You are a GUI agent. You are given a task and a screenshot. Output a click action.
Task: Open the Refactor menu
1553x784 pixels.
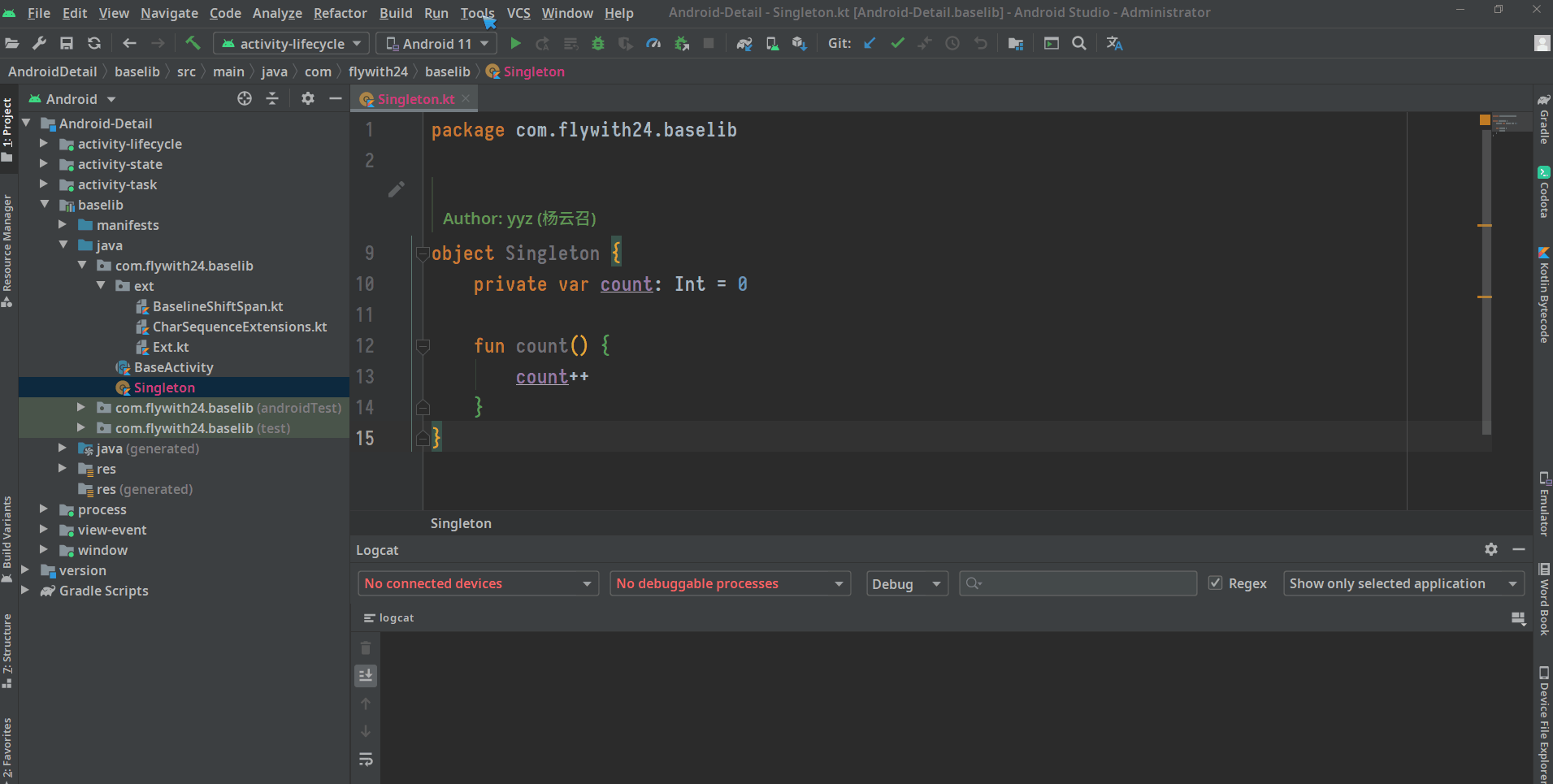pos(340,13)
